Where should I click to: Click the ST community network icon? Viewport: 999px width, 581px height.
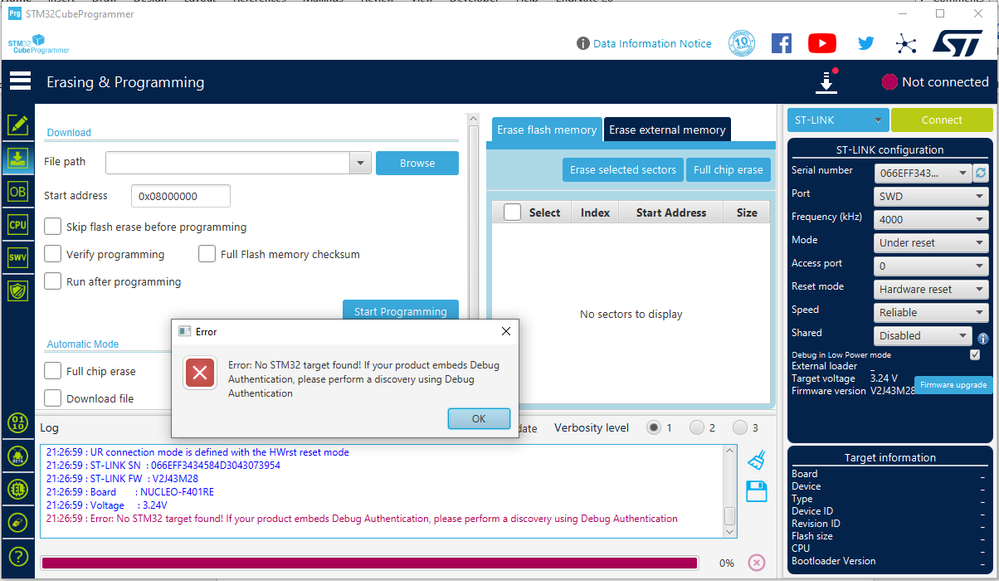pyautogui.click(x=905, y=43)
